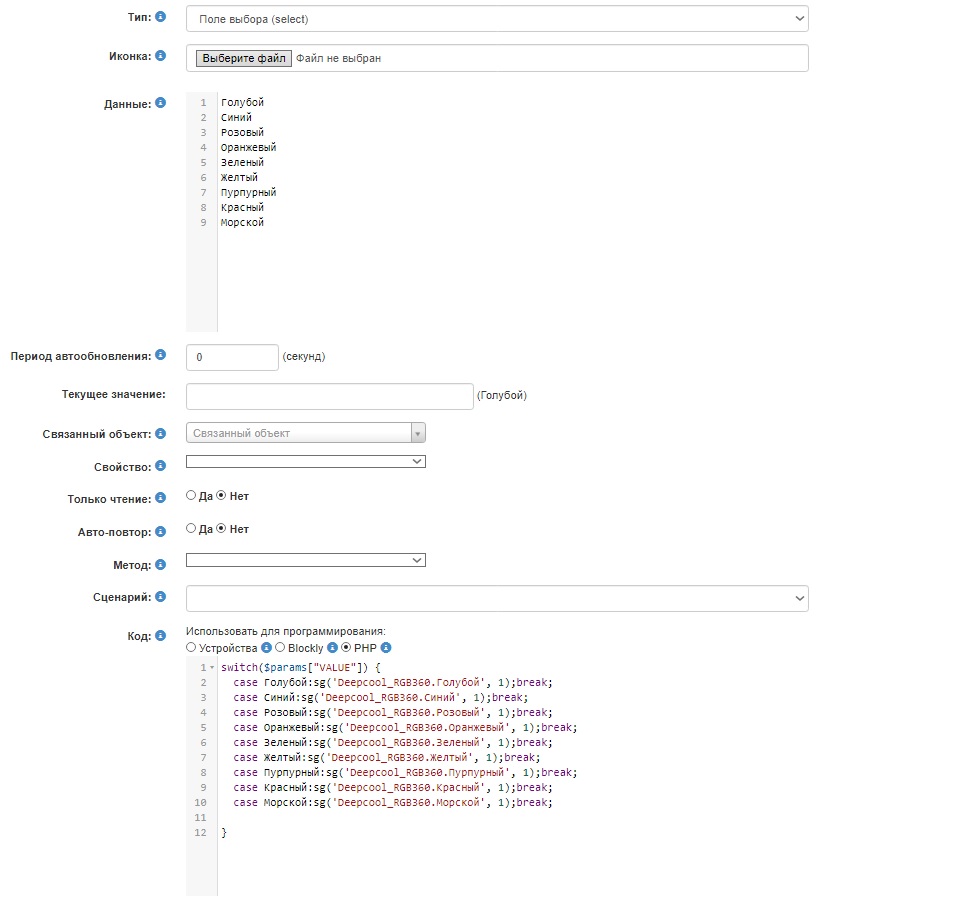Expand the Связанный объект combo box
Image resolution: width=969 pixels, height=902 pixels.
point(418,433)
